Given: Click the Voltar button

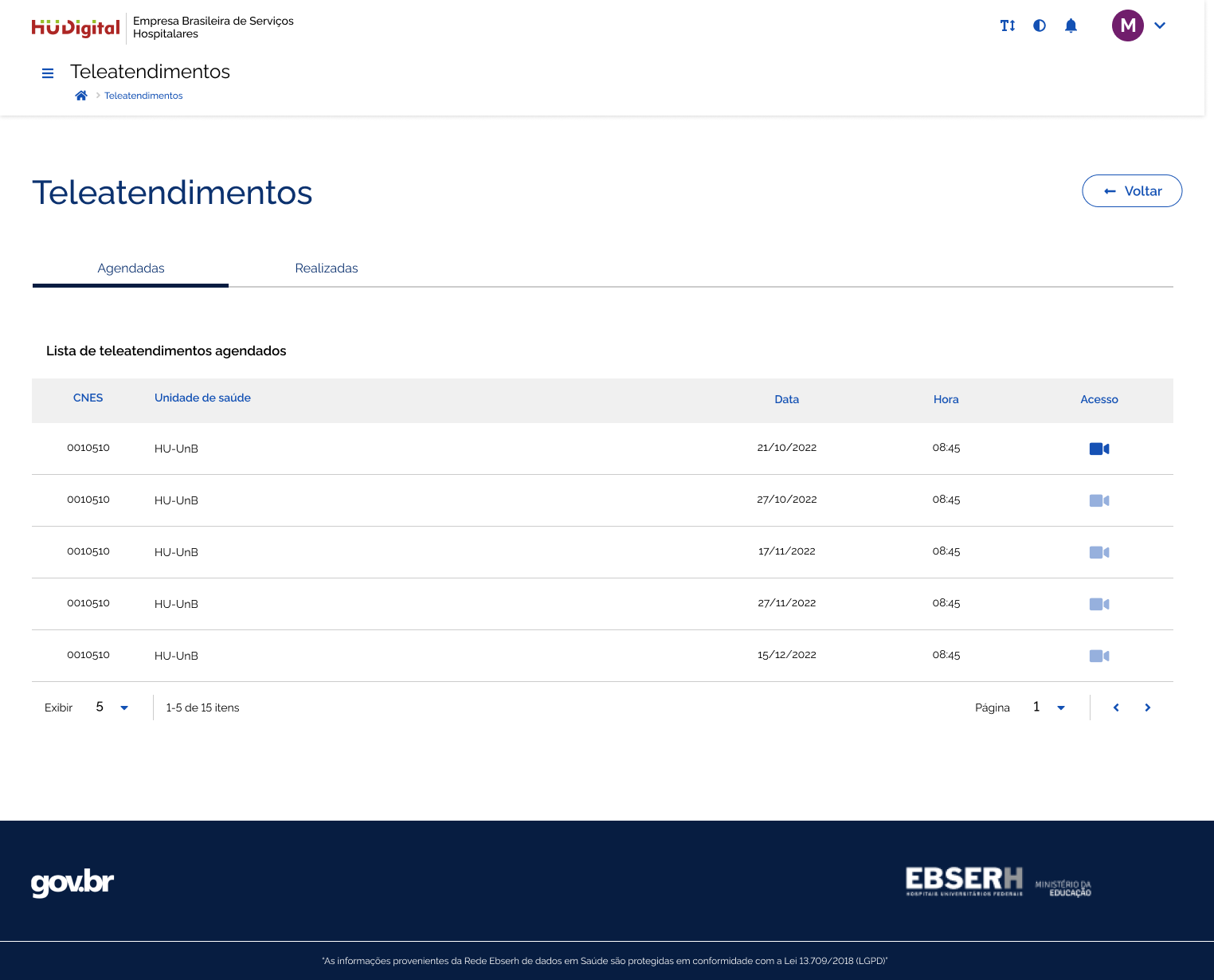Looking at the screenshot, I should tap(1132, 191).
